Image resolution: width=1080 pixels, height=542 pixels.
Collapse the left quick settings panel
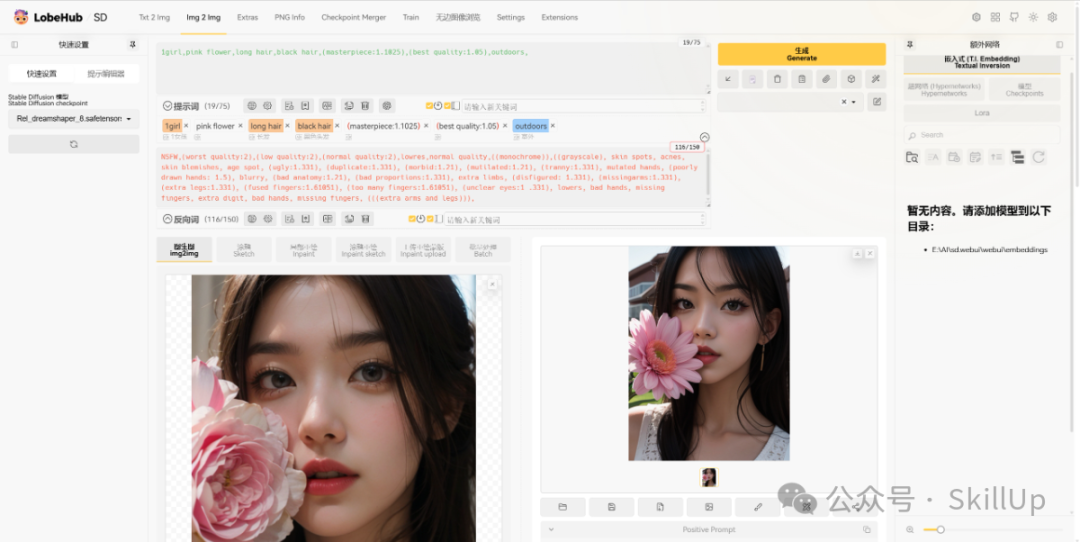tap(14, 45)
